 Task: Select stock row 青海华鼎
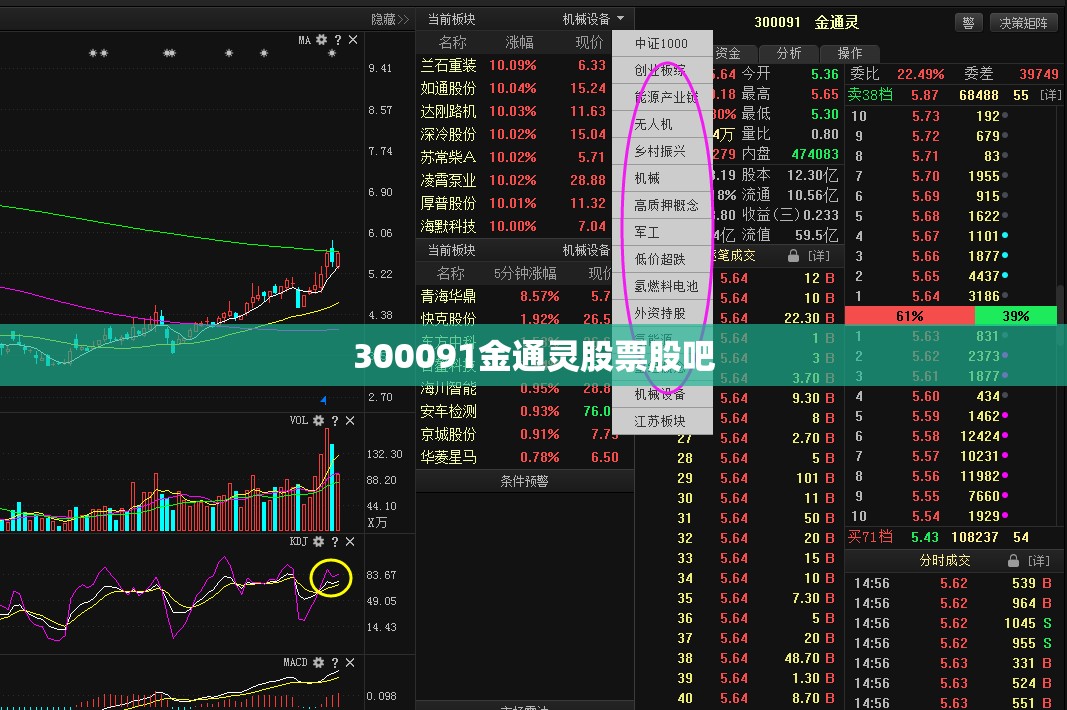coord(514,296)
